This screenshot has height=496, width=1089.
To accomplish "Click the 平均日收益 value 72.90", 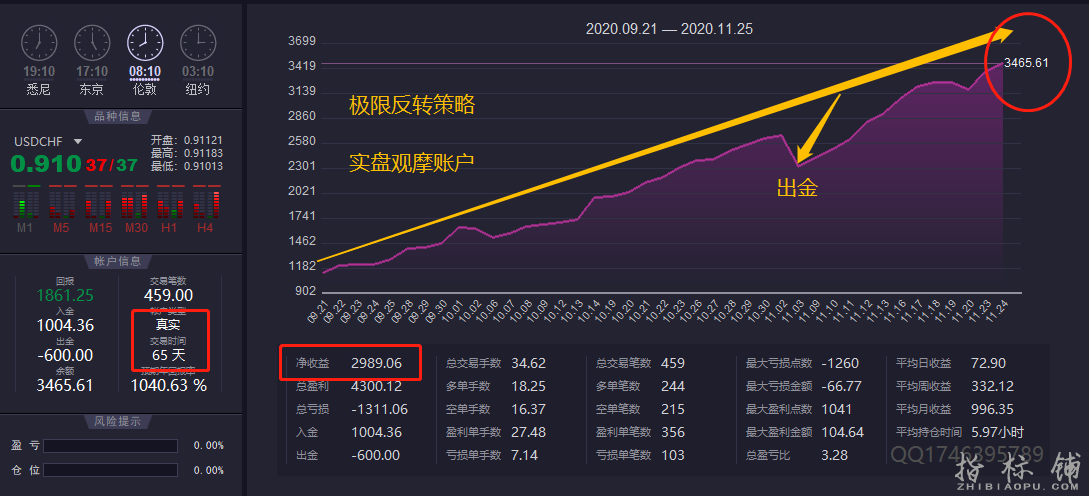I will (988, 363).
